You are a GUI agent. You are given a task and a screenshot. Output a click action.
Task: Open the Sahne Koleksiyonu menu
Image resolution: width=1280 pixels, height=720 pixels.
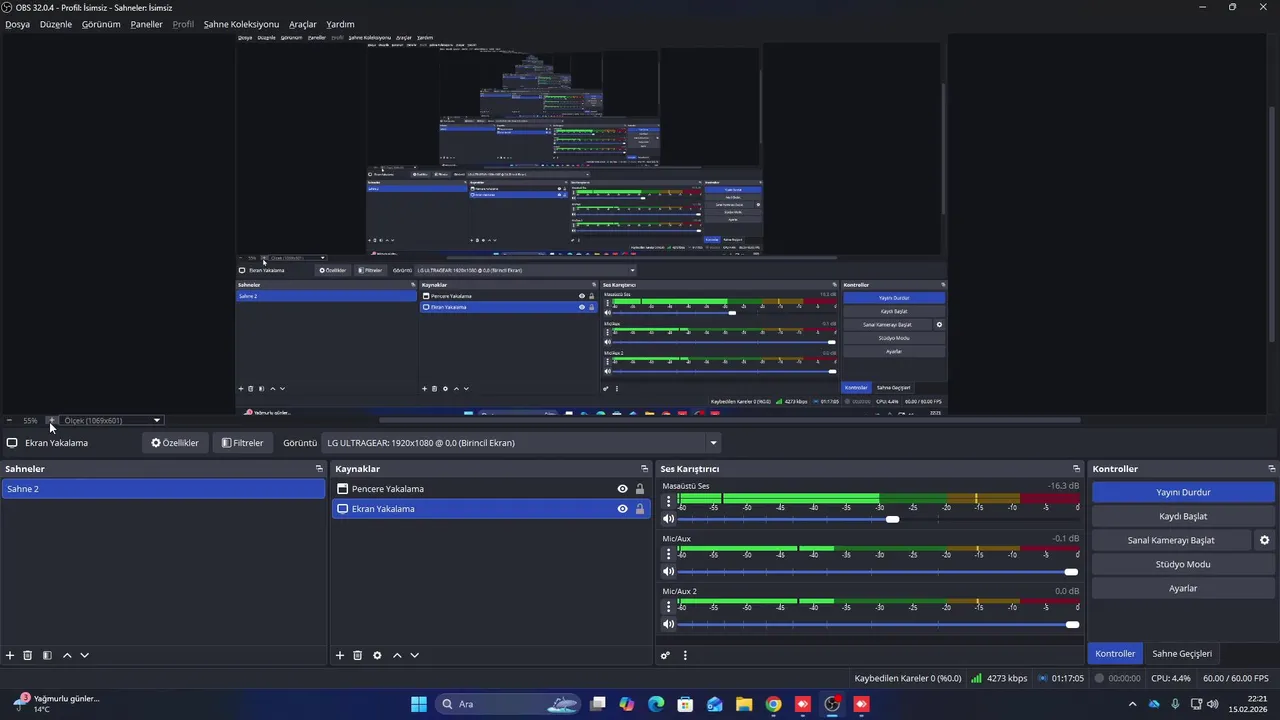[x=241, y=24]
